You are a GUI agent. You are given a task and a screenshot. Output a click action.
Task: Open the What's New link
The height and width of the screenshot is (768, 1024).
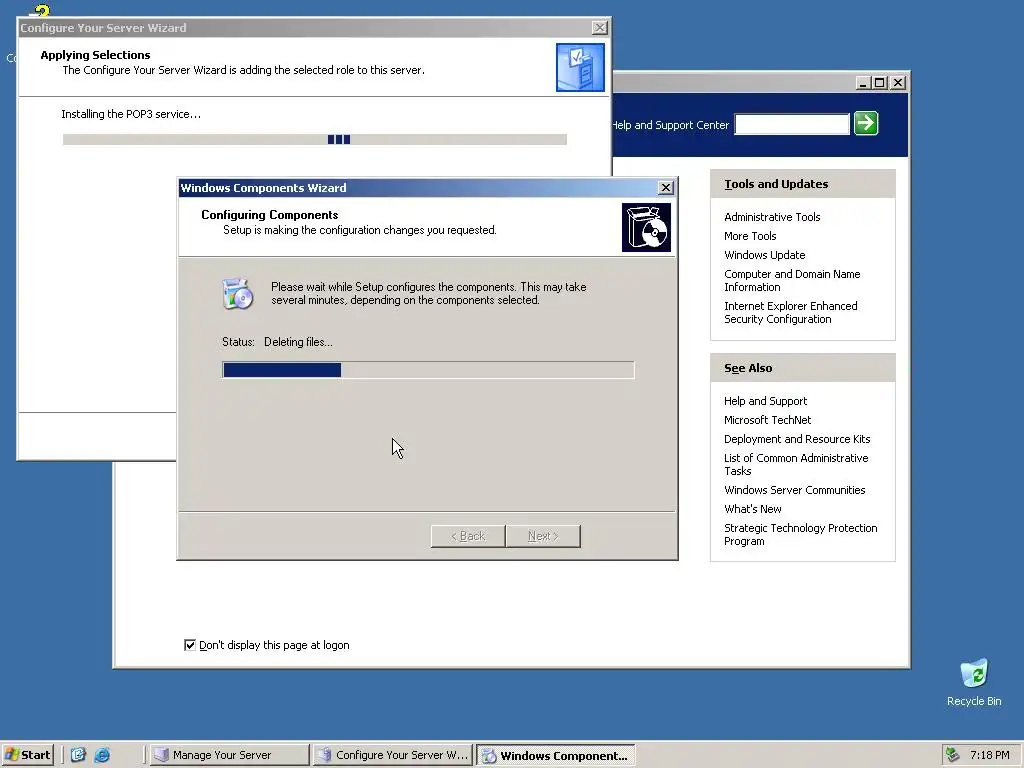[x=752, y=509]
